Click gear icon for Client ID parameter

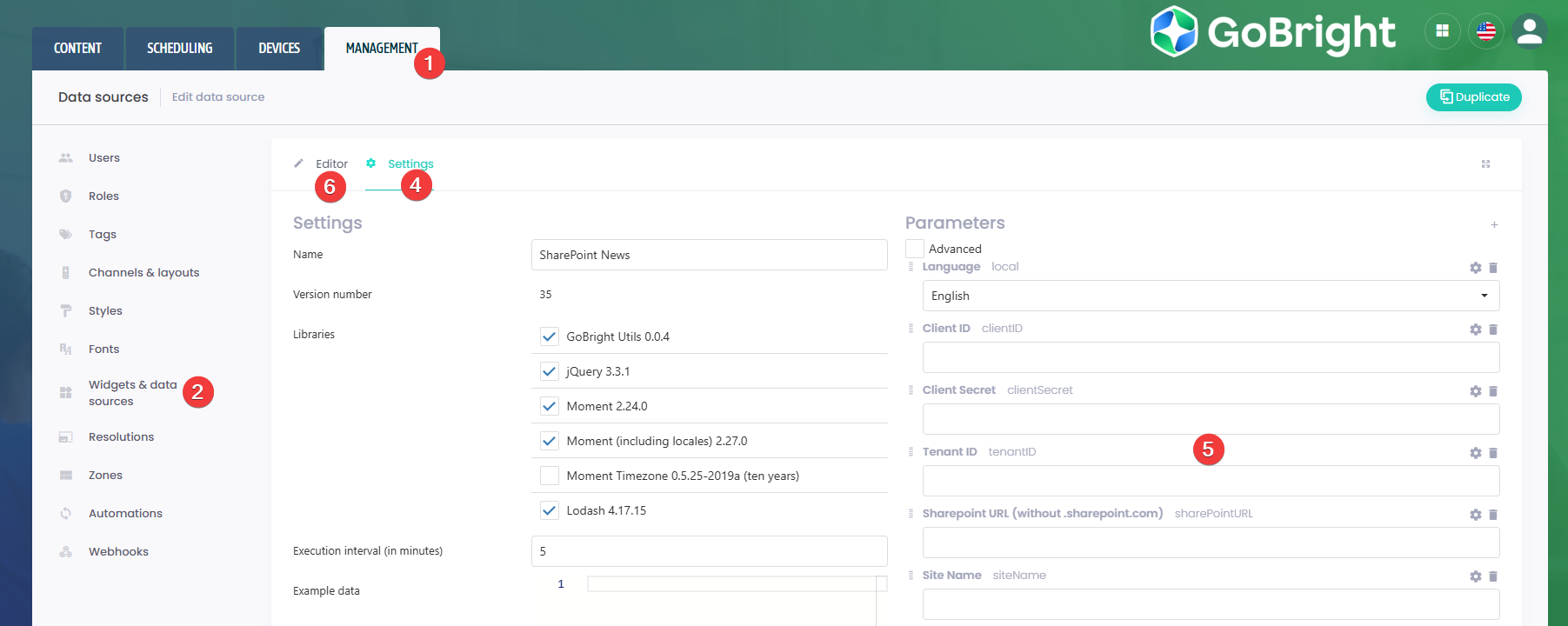1475,330
